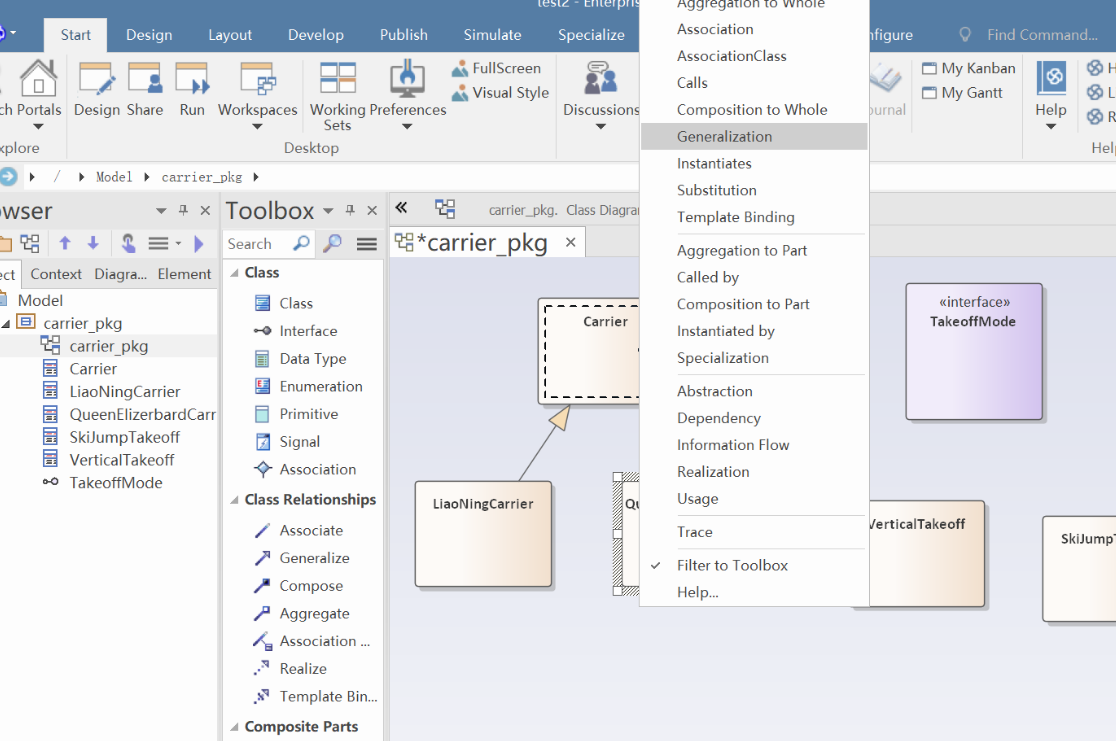Open My Gantt

pos(962,93)
